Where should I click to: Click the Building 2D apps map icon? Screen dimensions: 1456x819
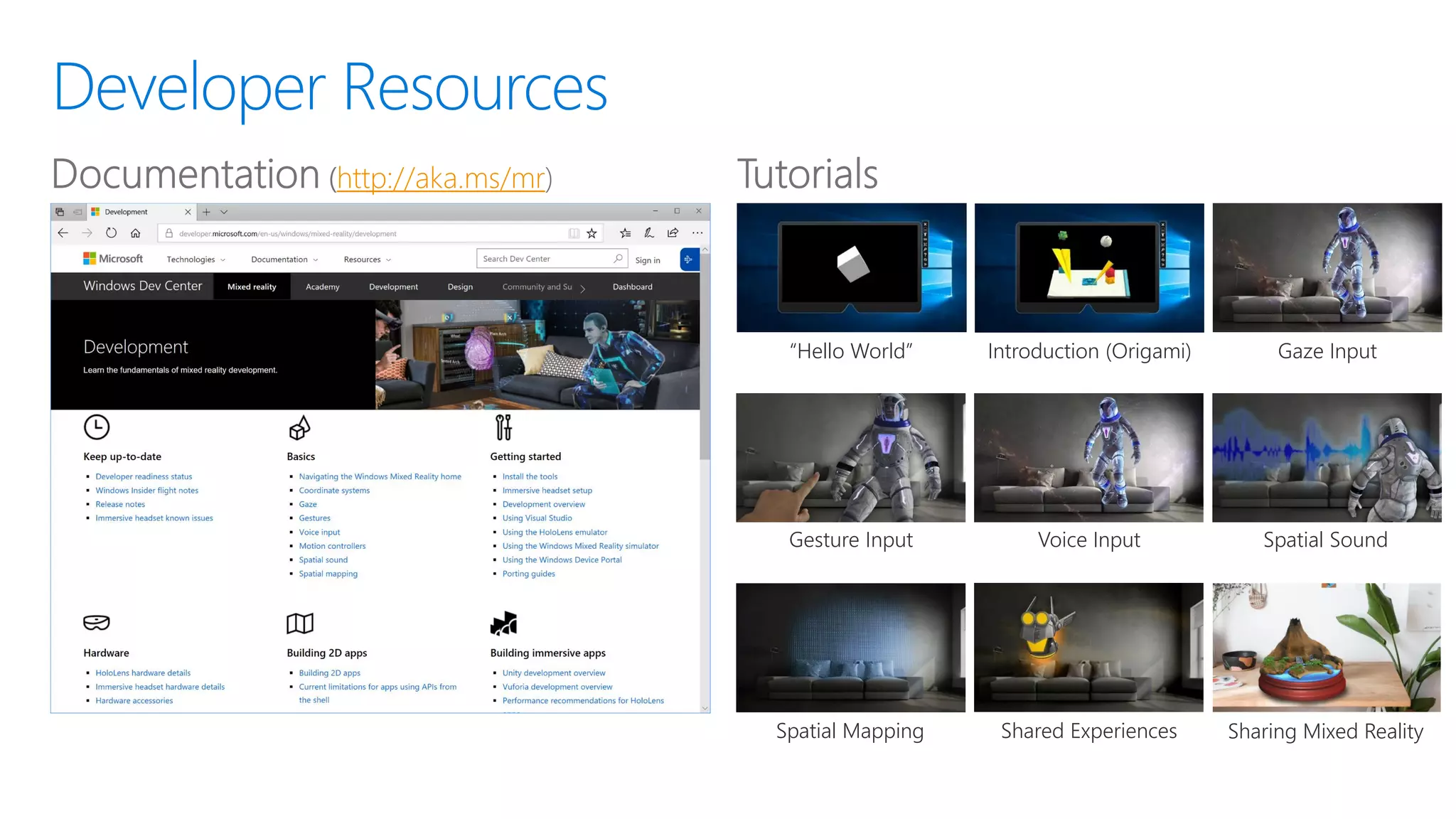click(300, 623)
